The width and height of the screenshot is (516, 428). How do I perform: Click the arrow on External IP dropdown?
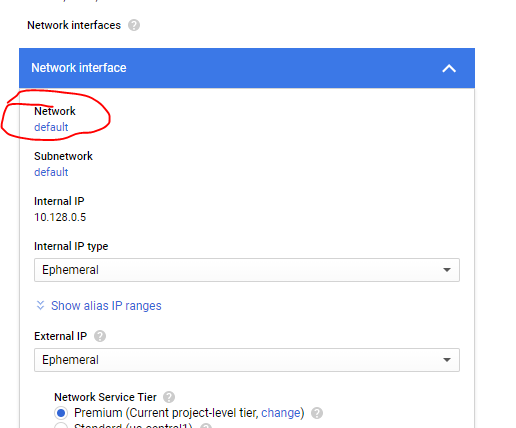(447, 360)
